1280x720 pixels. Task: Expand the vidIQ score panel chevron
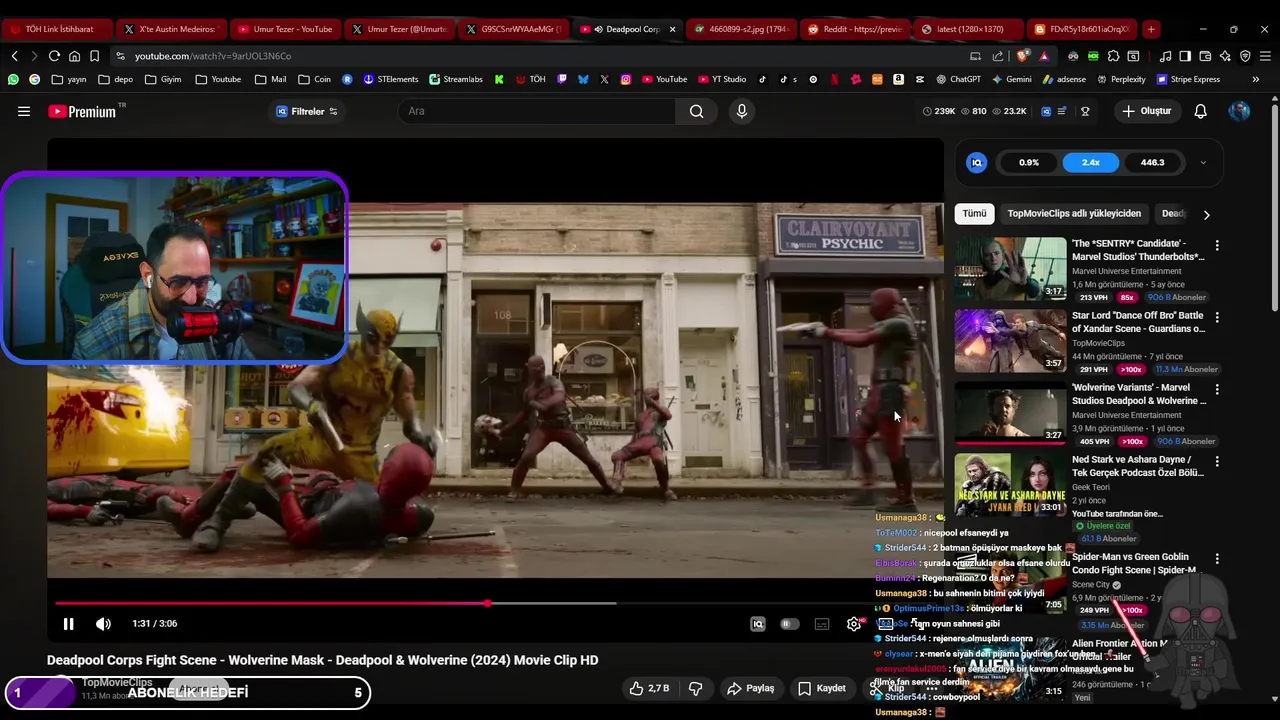click(1203, 162)
